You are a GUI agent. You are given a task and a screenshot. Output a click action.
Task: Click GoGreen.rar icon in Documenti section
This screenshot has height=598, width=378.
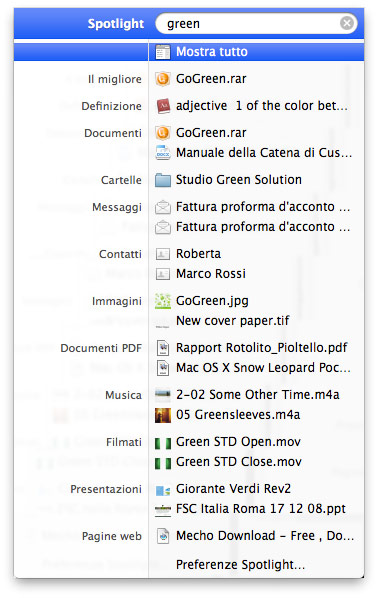163,133
